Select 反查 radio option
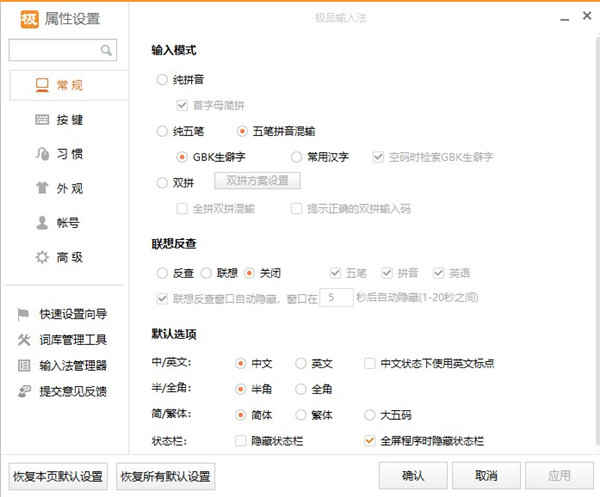This screenshot has height=497, width=600. coord(162,273)
